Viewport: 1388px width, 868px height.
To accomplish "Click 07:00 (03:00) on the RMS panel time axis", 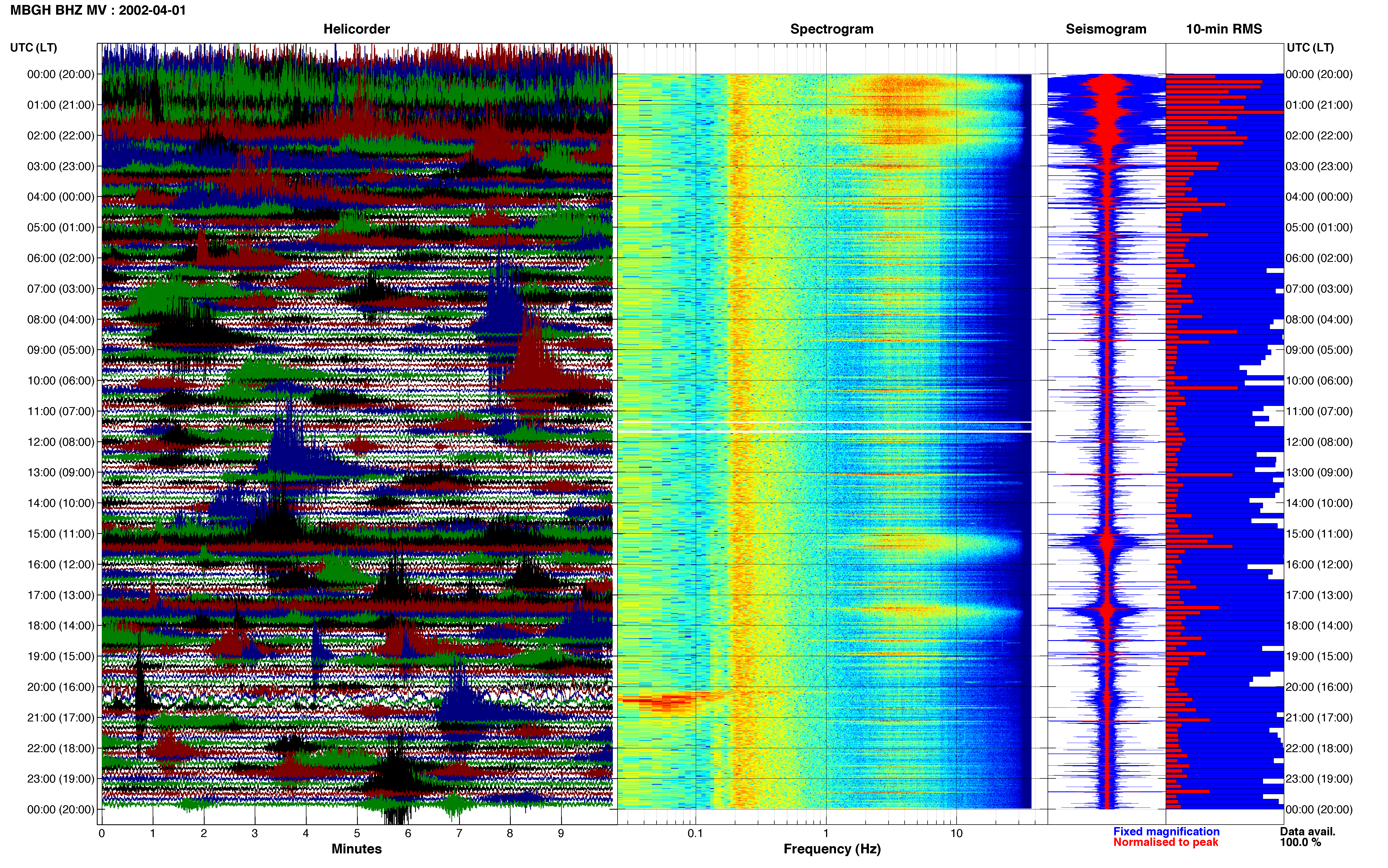I will 1319,289.
